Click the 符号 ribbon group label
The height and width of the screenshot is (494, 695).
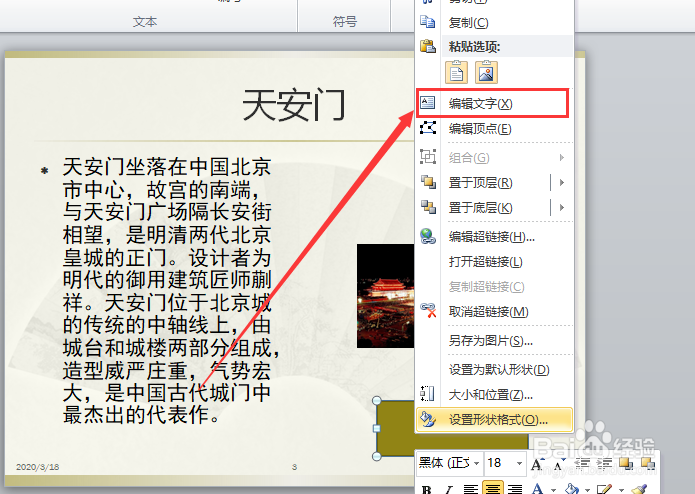click(345, 21)
